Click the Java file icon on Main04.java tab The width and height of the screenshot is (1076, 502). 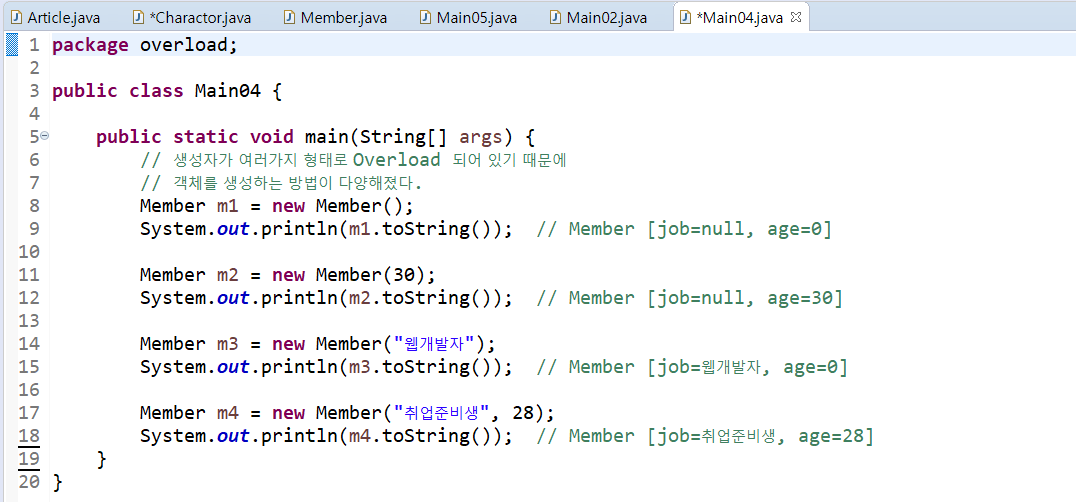coord(686,17)
